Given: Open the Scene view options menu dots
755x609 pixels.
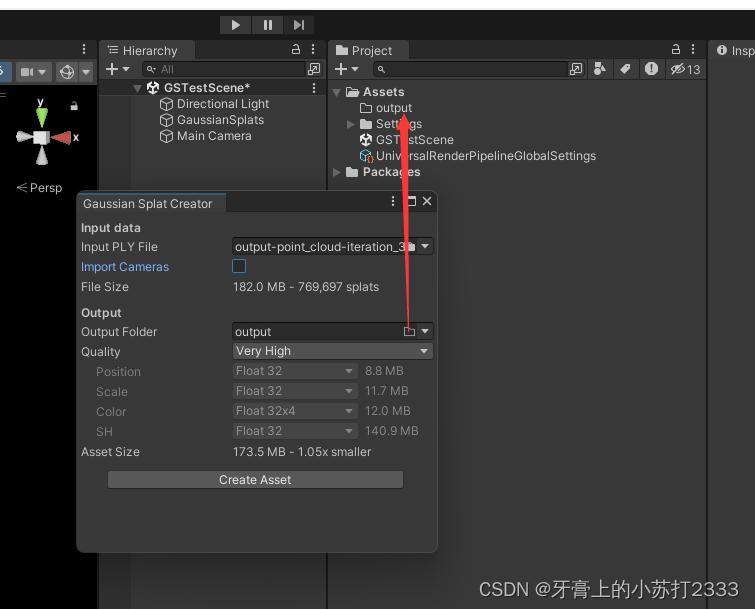Looking at the screenshot, I should coord(84,49).
